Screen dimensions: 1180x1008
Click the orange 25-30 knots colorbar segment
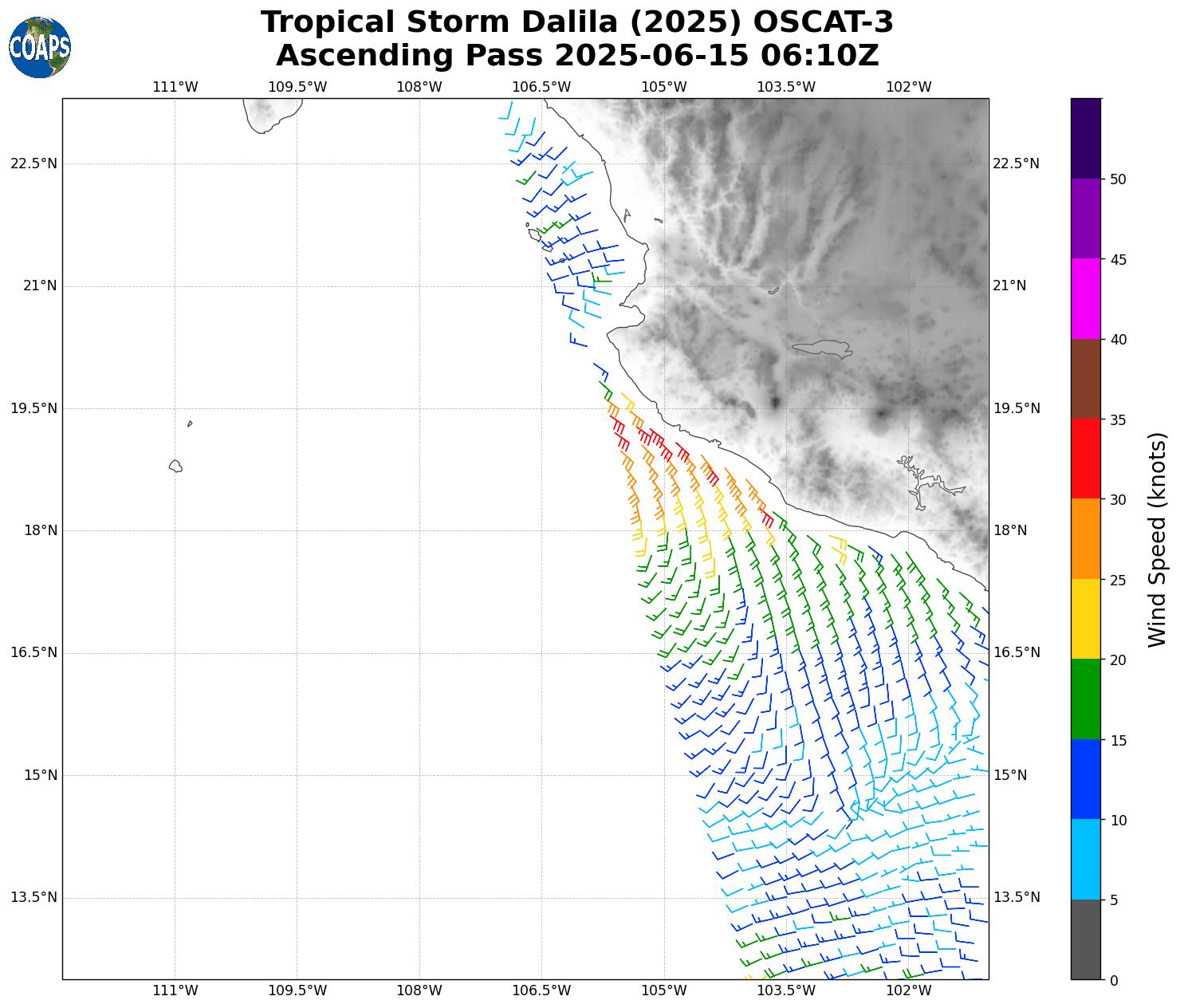(x=1085, y=539)
